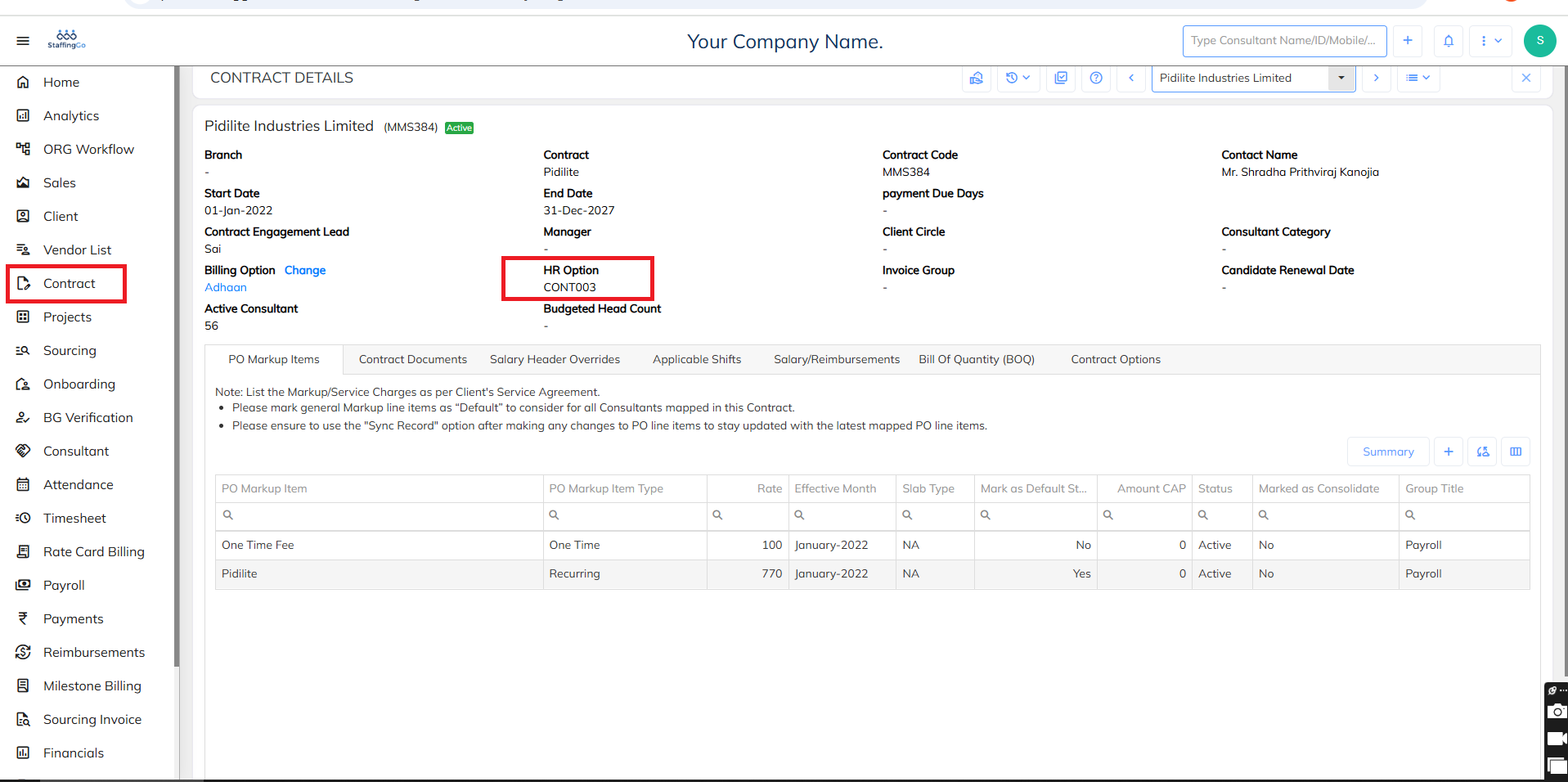Open Financials module

click(73, 753)
